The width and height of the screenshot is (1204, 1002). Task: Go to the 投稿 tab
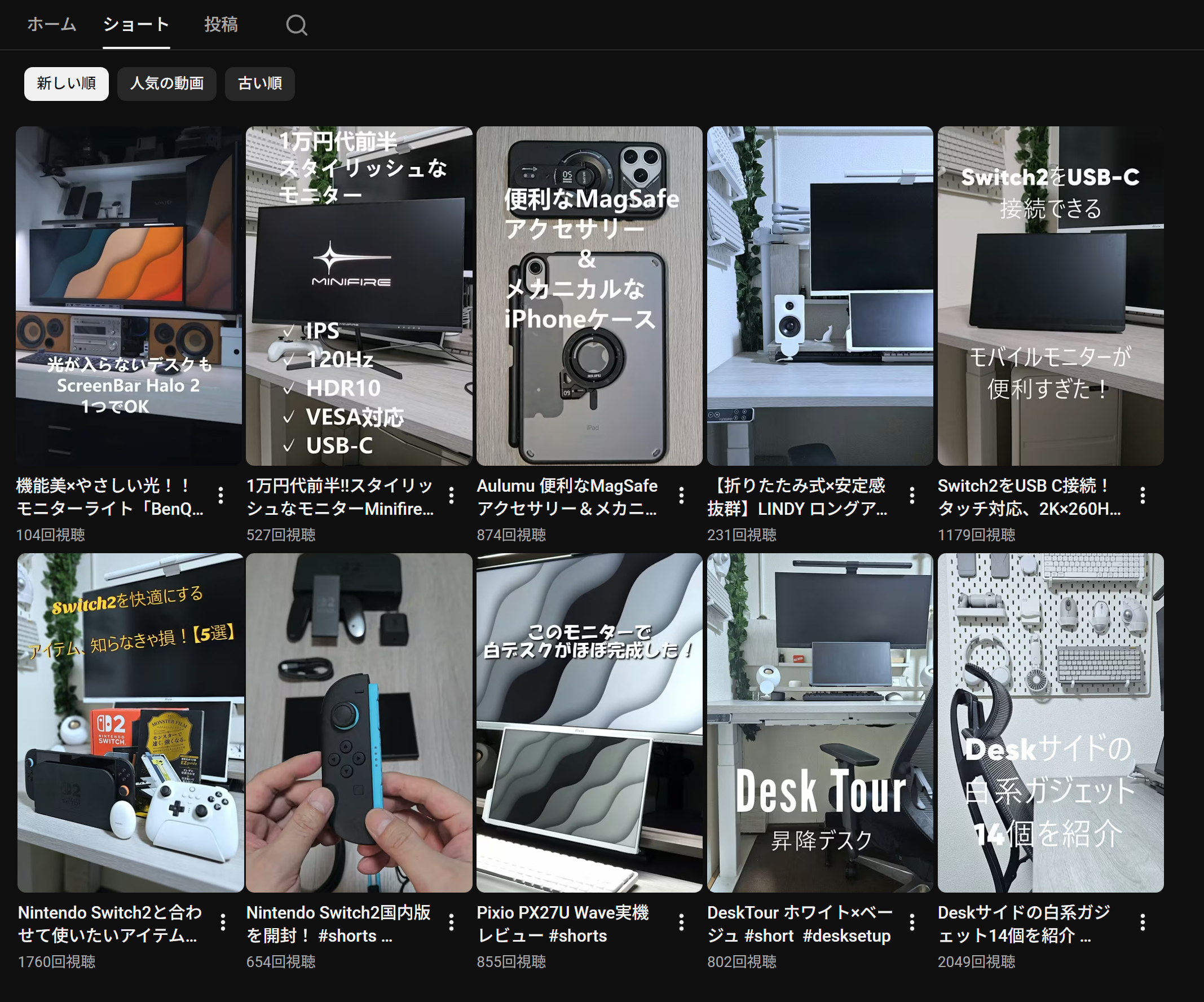pyautogui.click(x=221, y=25)
